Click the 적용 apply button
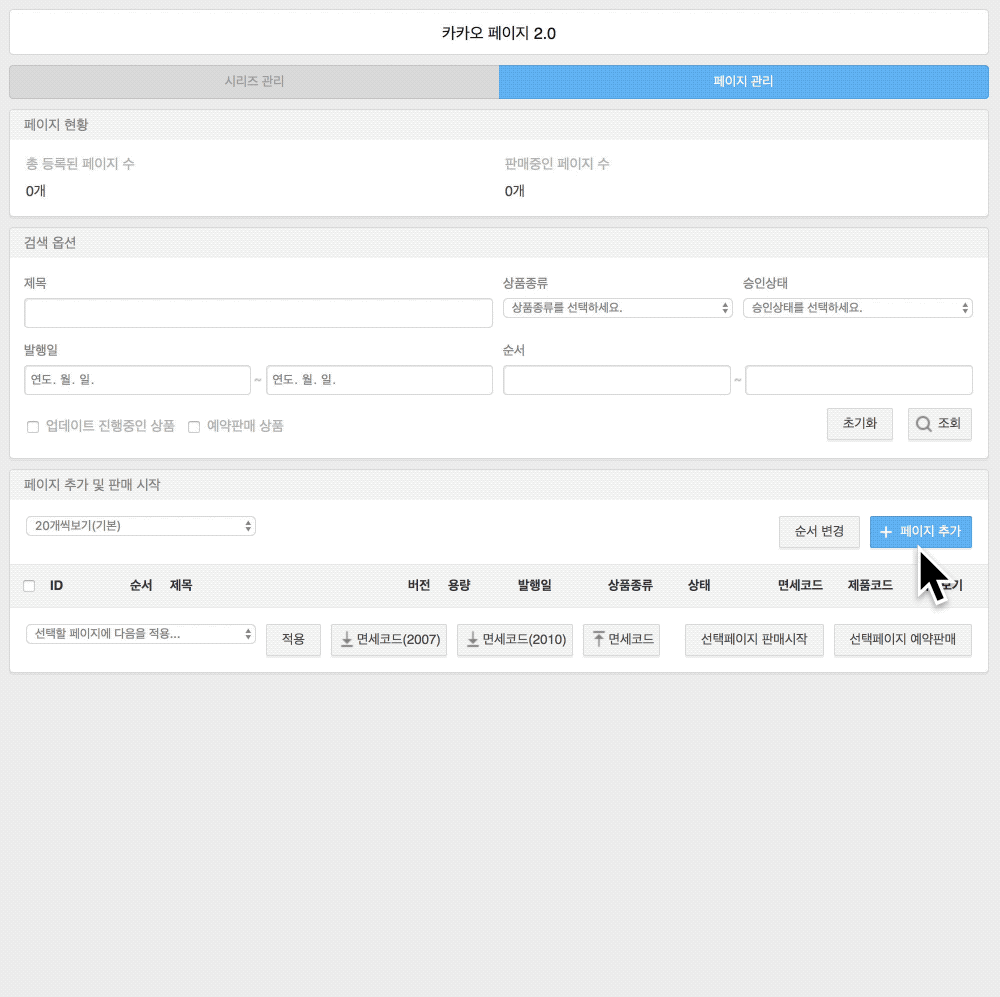1000x997 pixels. pyautogui.click(x=293, y=639)
